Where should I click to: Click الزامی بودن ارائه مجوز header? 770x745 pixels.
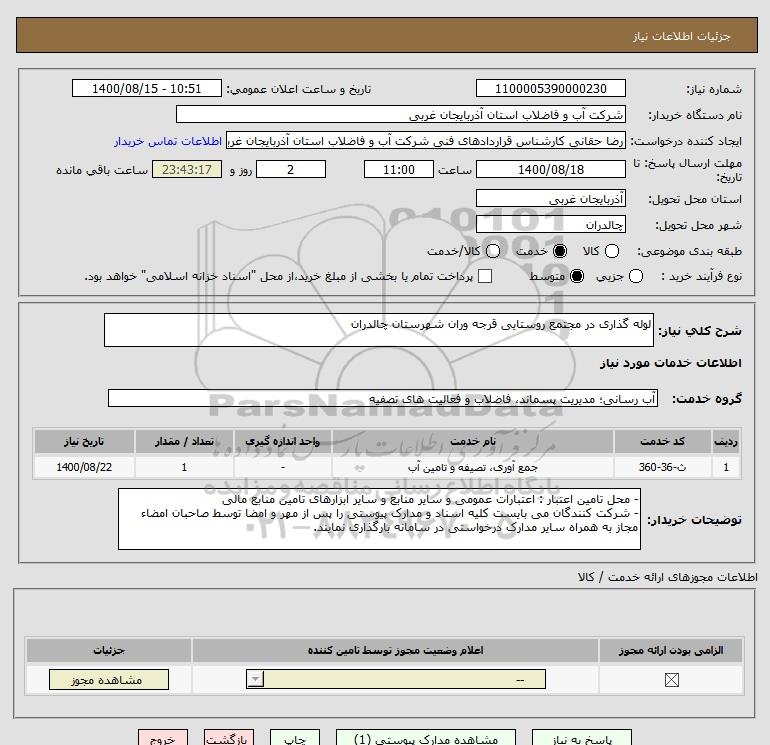[671, 650]
